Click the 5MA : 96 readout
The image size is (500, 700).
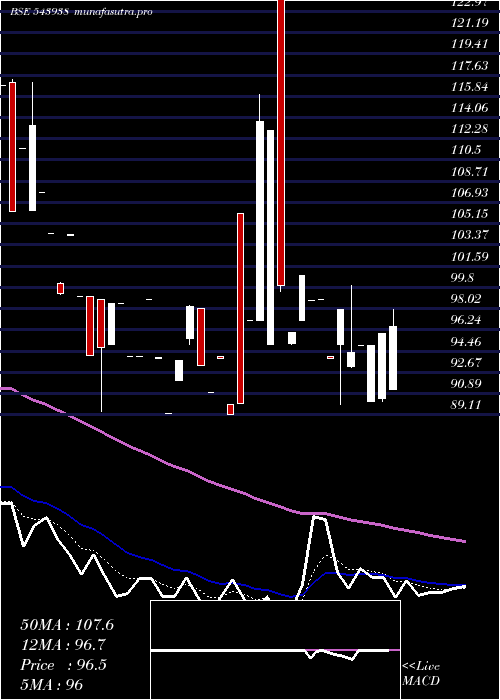pyautogui.click(x=52, y=685)
